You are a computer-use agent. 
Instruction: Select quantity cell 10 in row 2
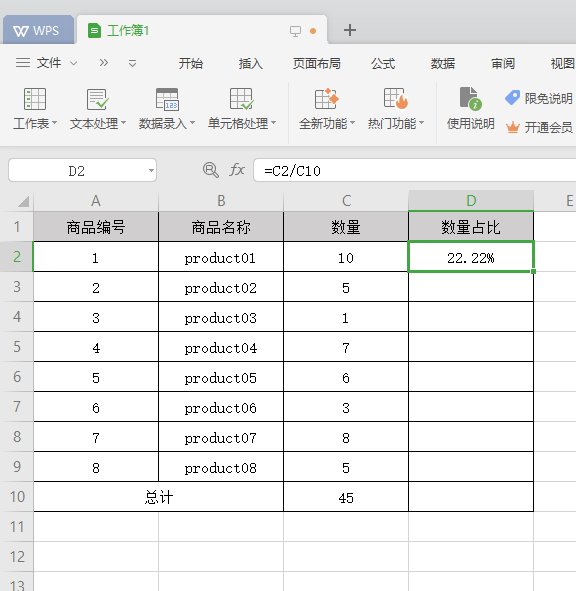point(346,257)
